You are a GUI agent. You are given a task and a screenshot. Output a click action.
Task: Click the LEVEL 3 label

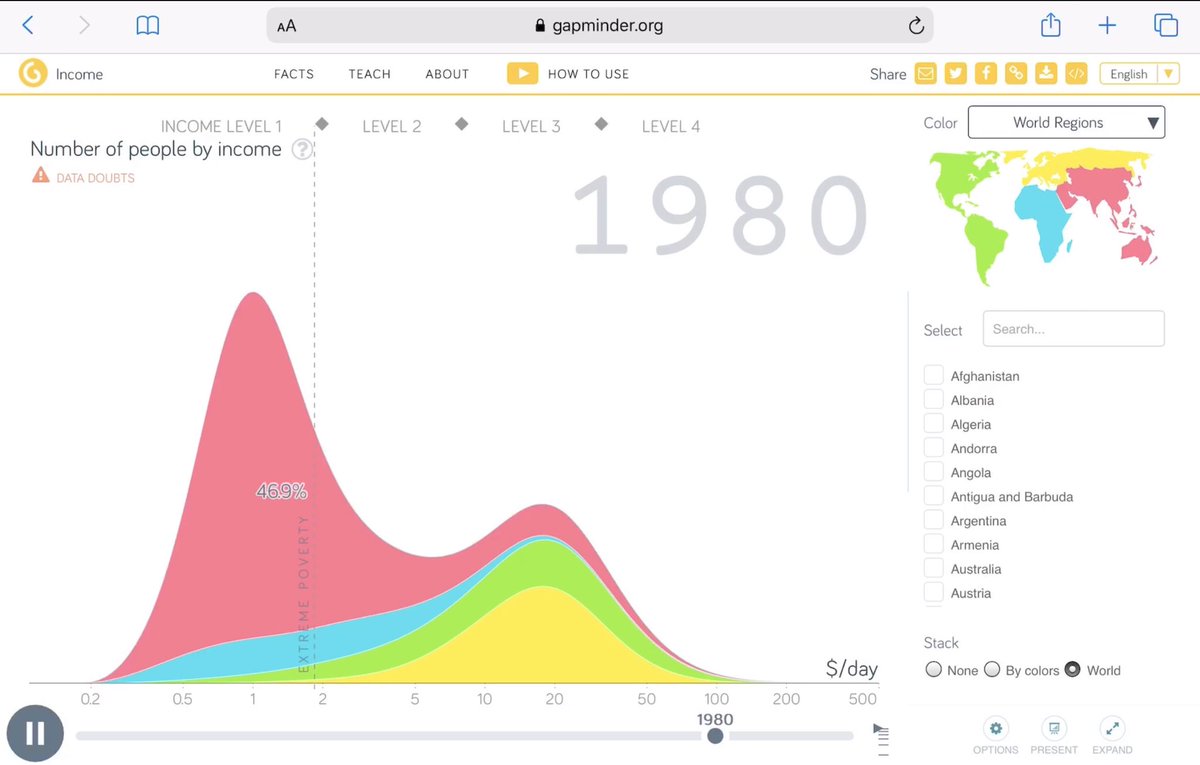coord(531,126)
